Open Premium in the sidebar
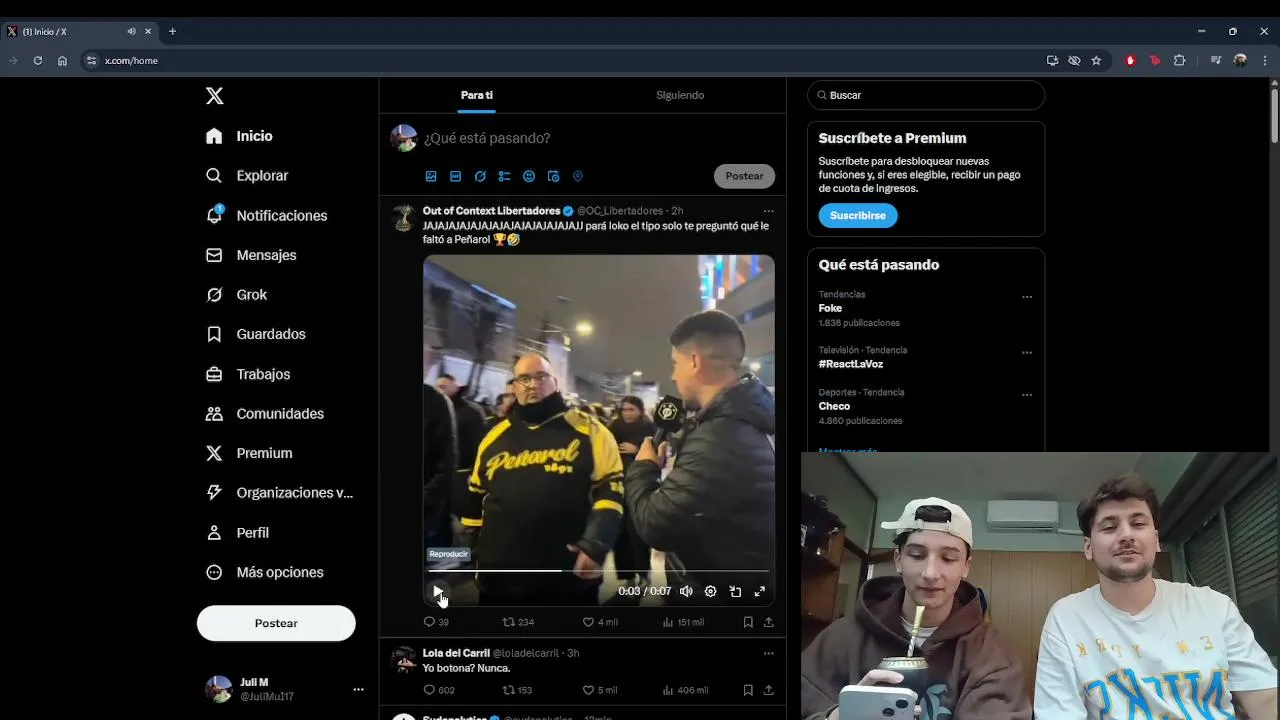The image size is (1280, 720). point(249,453)
